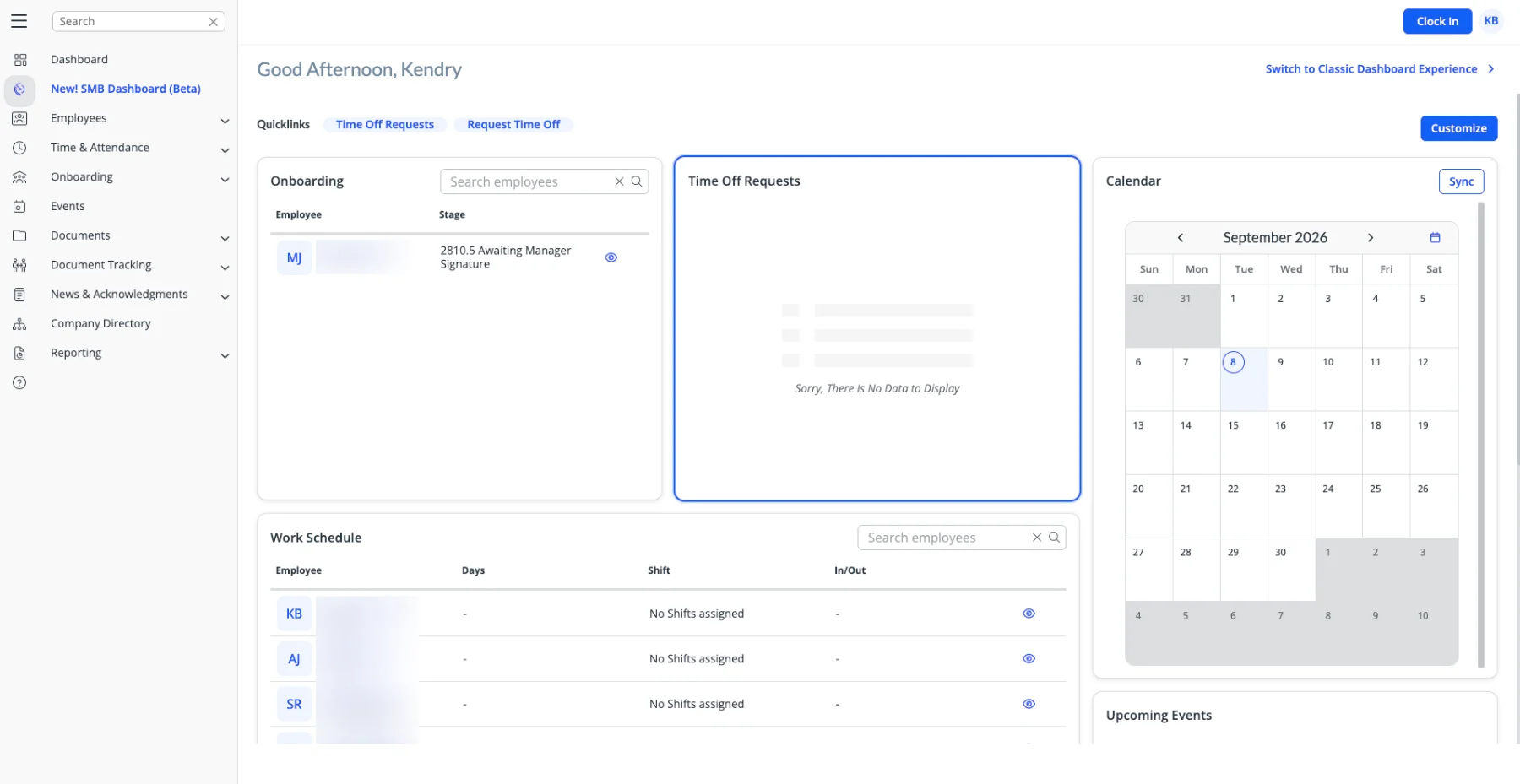Viewport: 1520px width, 784px height.
Task: Click the Onboarding search magnifier icon
Action: pos(637,181)
